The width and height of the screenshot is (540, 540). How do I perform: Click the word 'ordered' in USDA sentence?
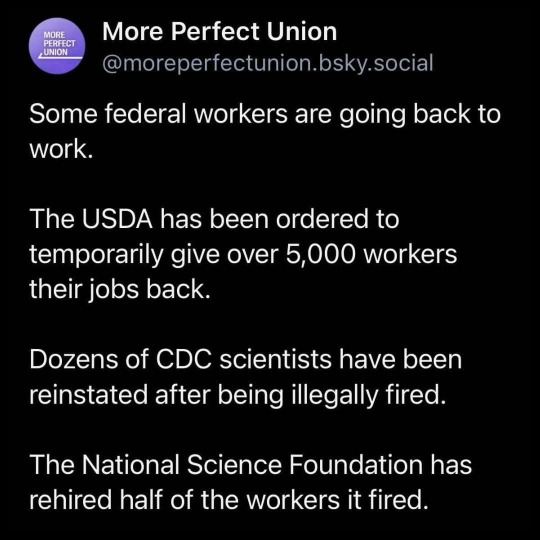click(322, 219)
